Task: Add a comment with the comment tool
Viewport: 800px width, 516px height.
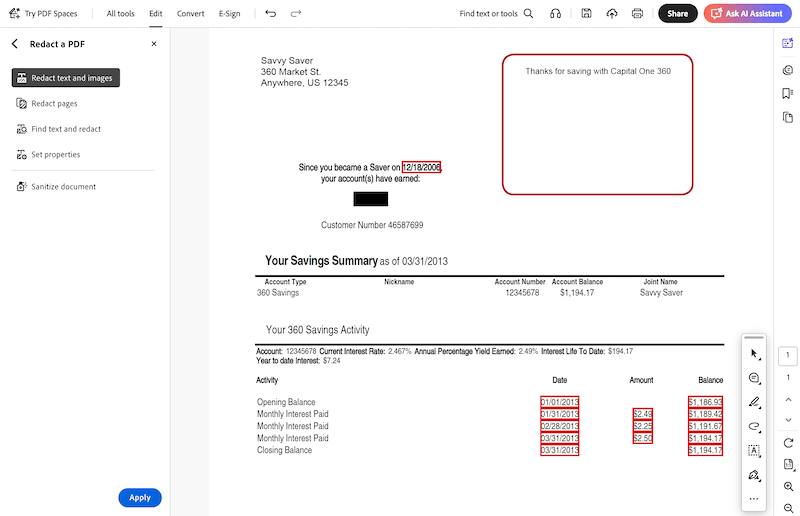Action: 754,378
